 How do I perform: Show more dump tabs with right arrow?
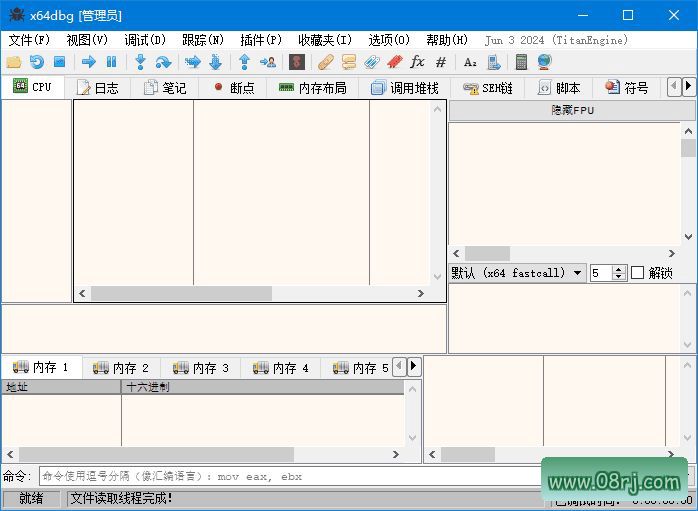414,366
